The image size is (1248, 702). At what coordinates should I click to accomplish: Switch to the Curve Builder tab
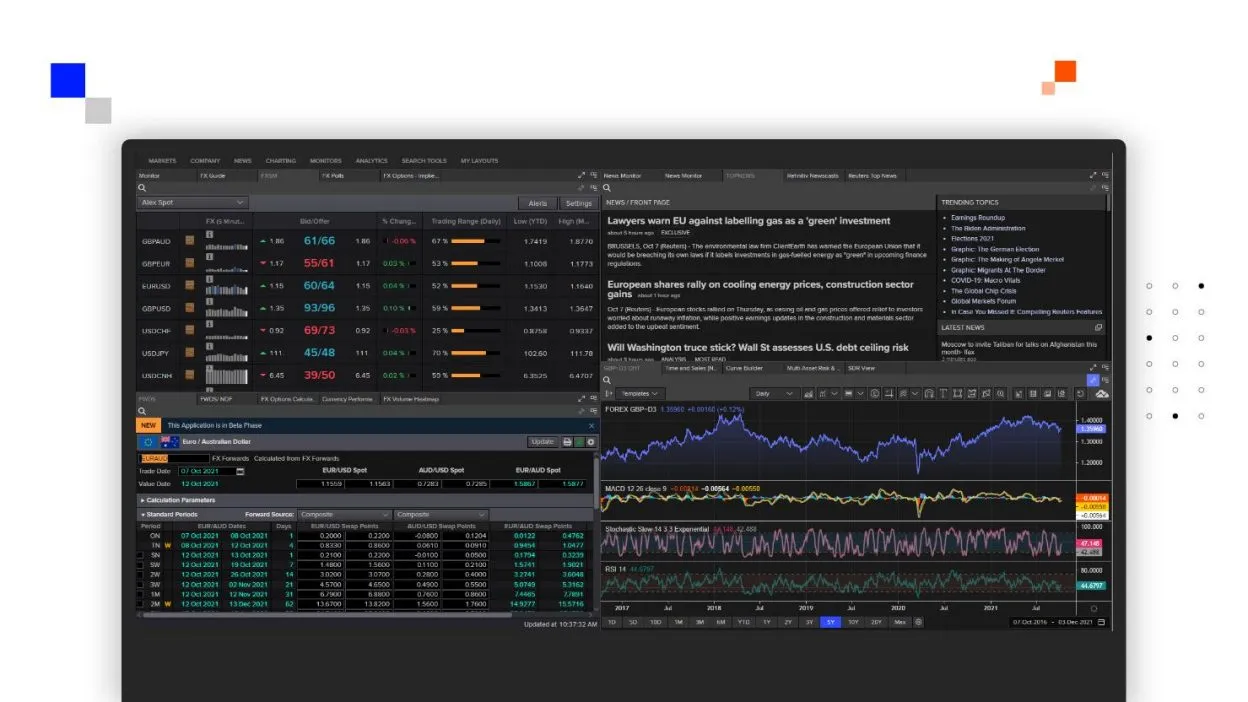[743, 368]
